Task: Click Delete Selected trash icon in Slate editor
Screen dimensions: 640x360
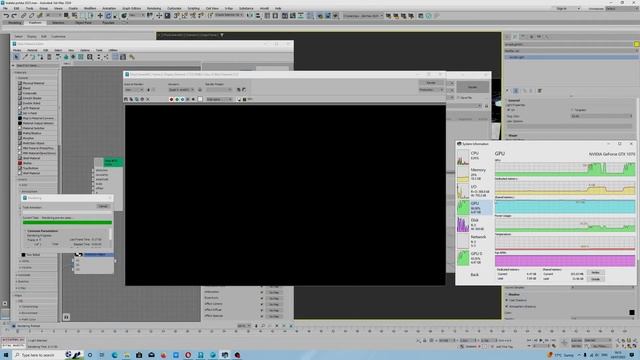Action: (49, 57)
